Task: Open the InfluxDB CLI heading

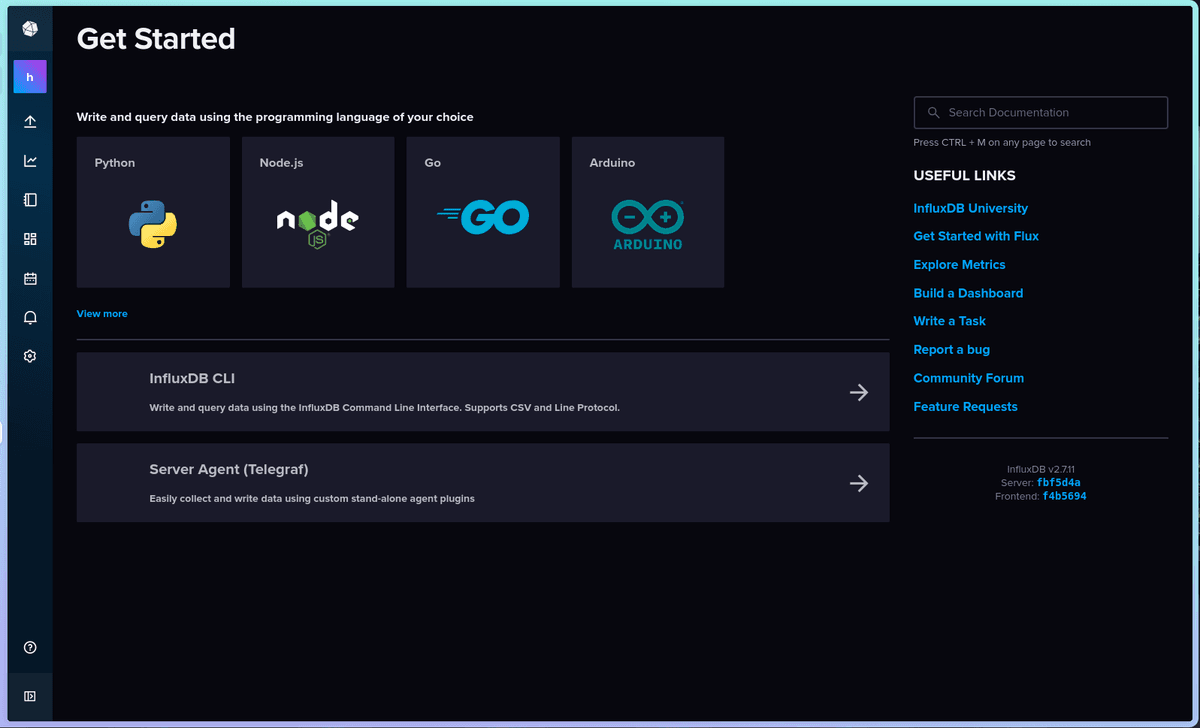Action: coord(192,379)
